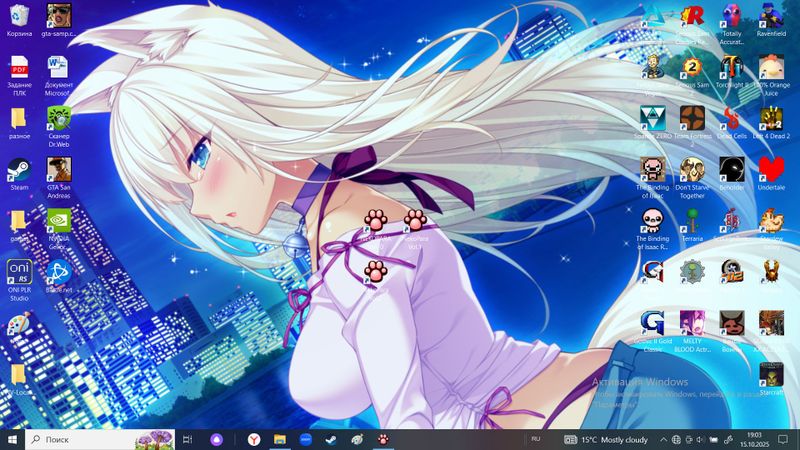
Task: Launch Team Fortress 2 shortcut
Action: tap(691, 118)
